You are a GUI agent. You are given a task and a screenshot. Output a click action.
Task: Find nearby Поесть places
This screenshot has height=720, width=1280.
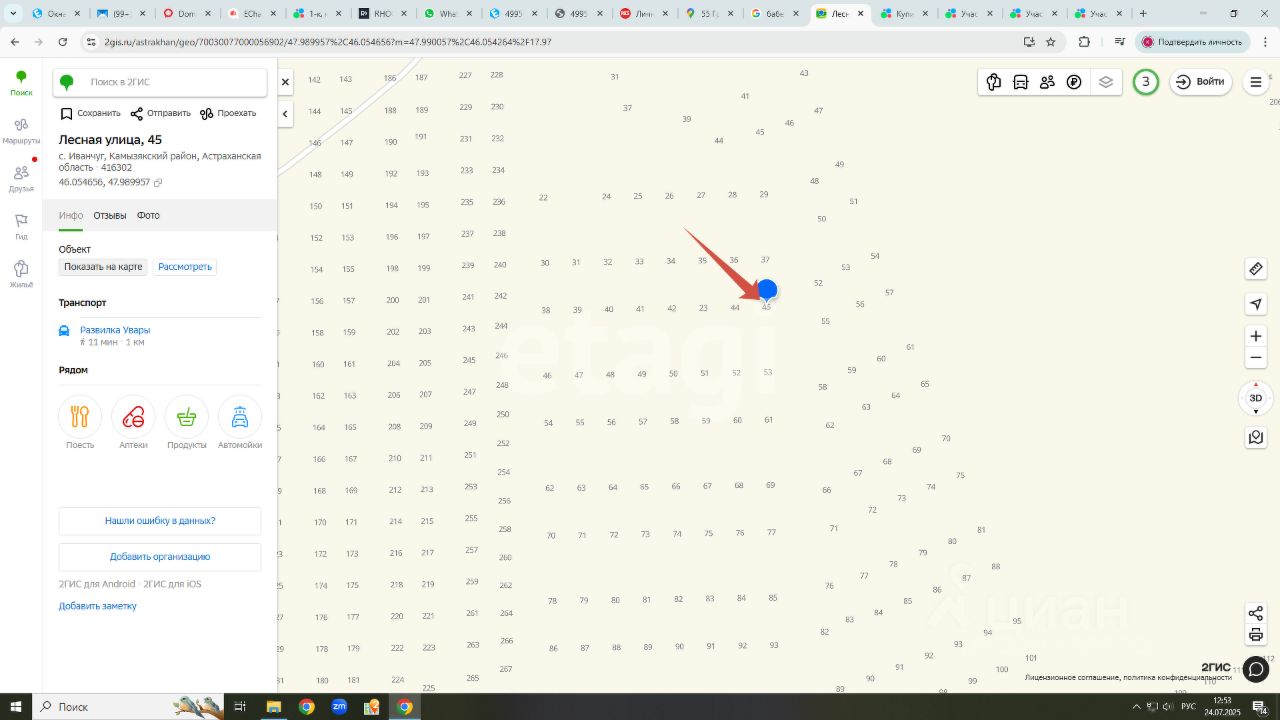(80, 423)
